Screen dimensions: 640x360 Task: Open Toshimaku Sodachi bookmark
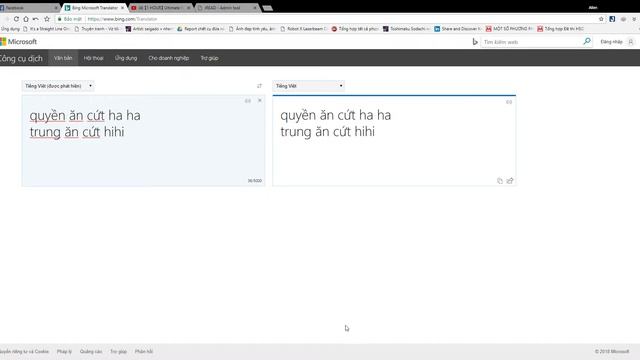[407, 29]
